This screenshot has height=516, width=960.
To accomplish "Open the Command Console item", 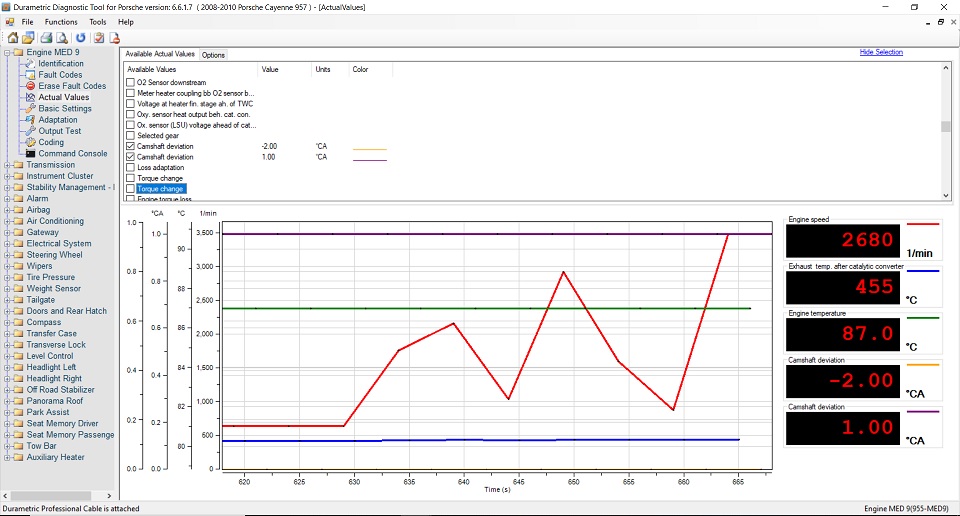I will pyautogui.click(x=72, y=154).
